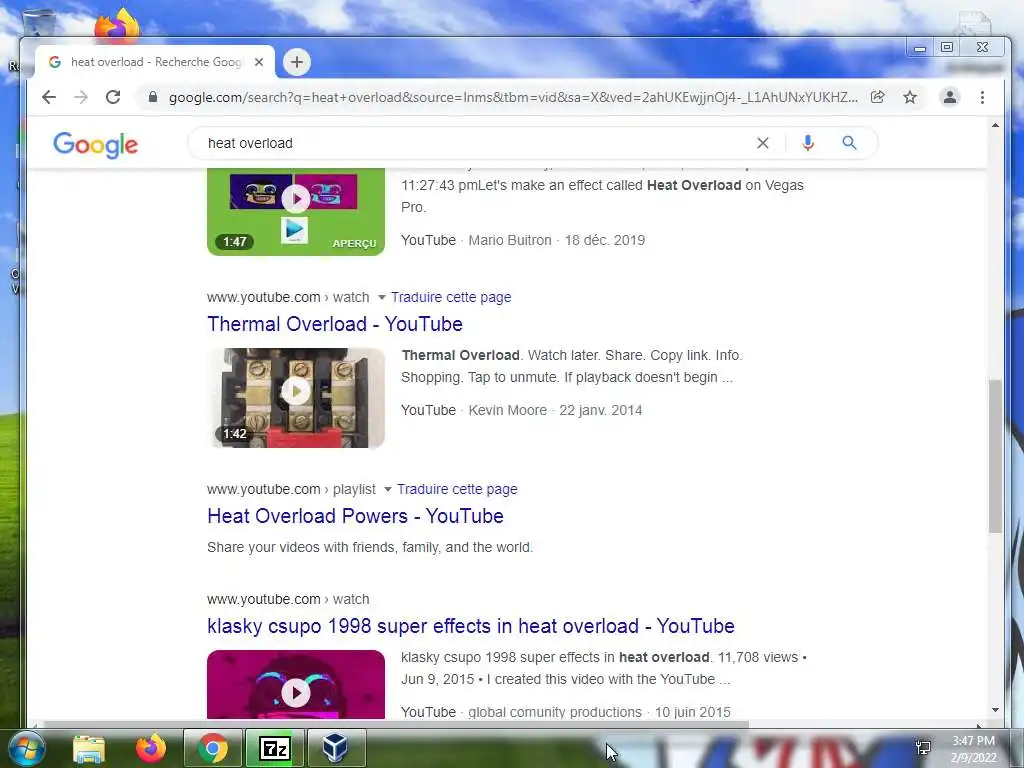Click the padlock site info icon
1024x768 pixels.
click(153, 97)
